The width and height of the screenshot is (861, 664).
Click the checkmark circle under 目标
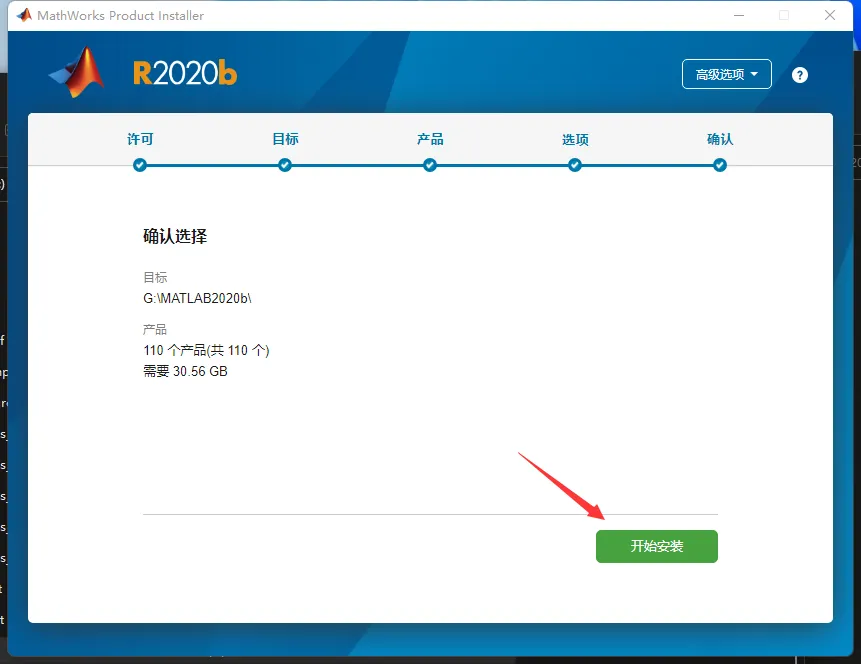click(285, 165)
